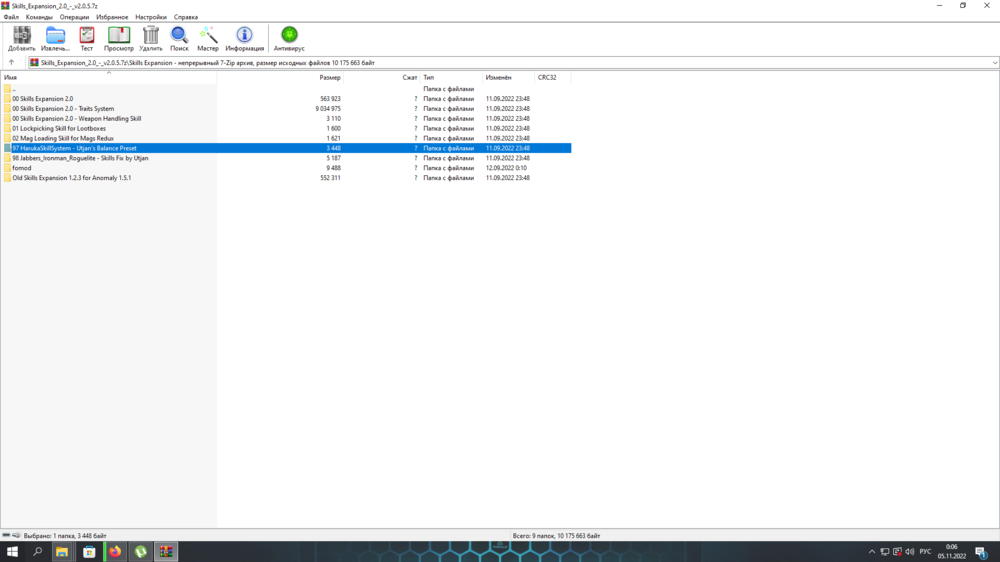Expand the archive path dropdown arrow
The image size is (1000, 562).
tap(994, 63)
